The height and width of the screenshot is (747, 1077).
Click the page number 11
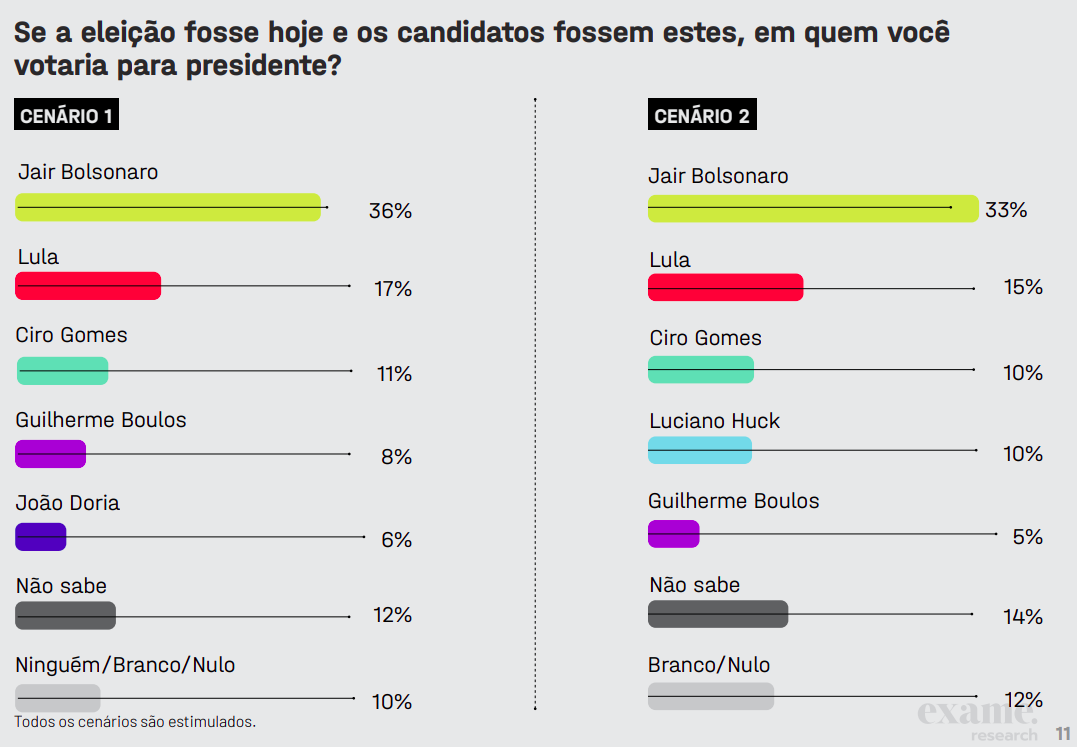tap(1063, 733)
